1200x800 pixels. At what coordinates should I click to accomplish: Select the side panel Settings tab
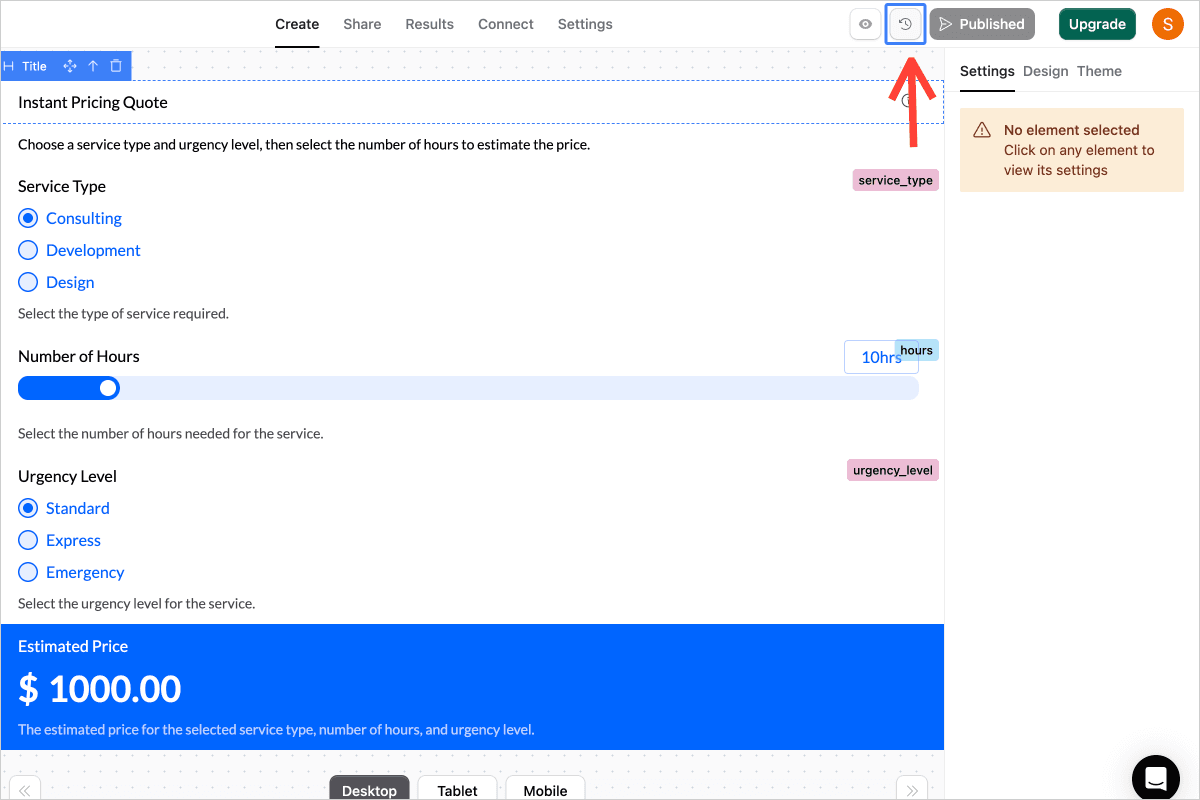coord(987,71)
